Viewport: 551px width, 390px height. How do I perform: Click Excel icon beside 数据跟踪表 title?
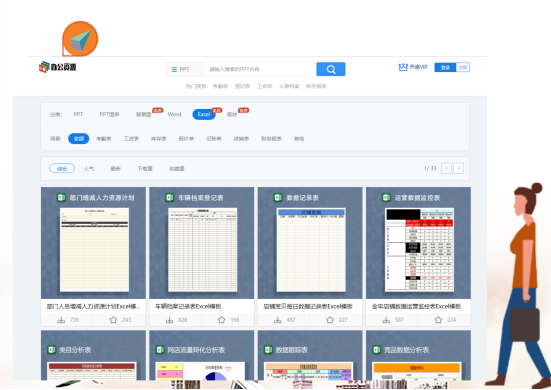click(x=268, y=350)
